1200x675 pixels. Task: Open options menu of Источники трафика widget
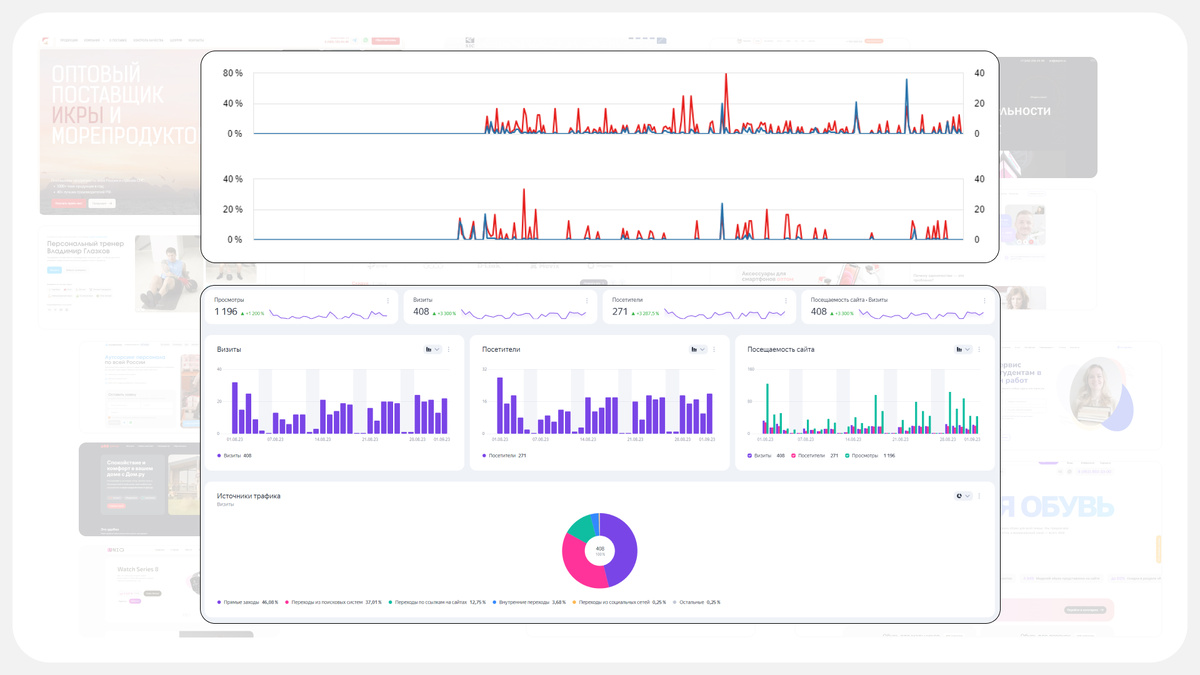tap(980, 495)
